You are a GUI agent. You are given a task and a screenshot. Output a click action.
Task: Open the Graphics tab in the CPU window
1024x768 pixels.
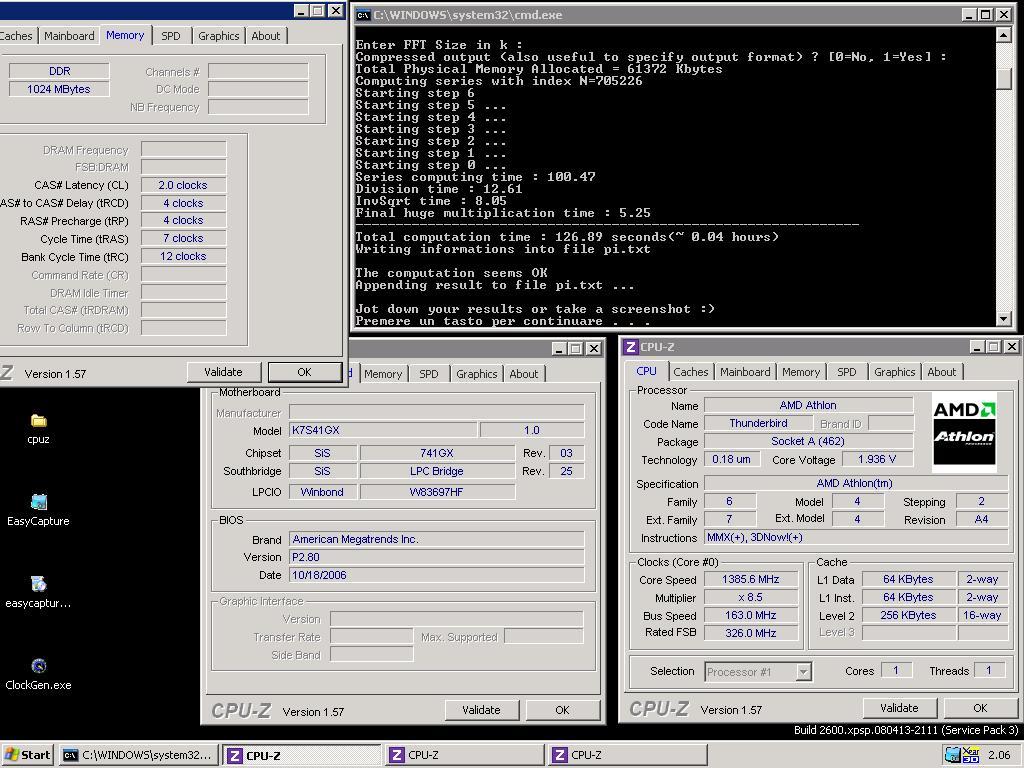(x=894, y=372)
